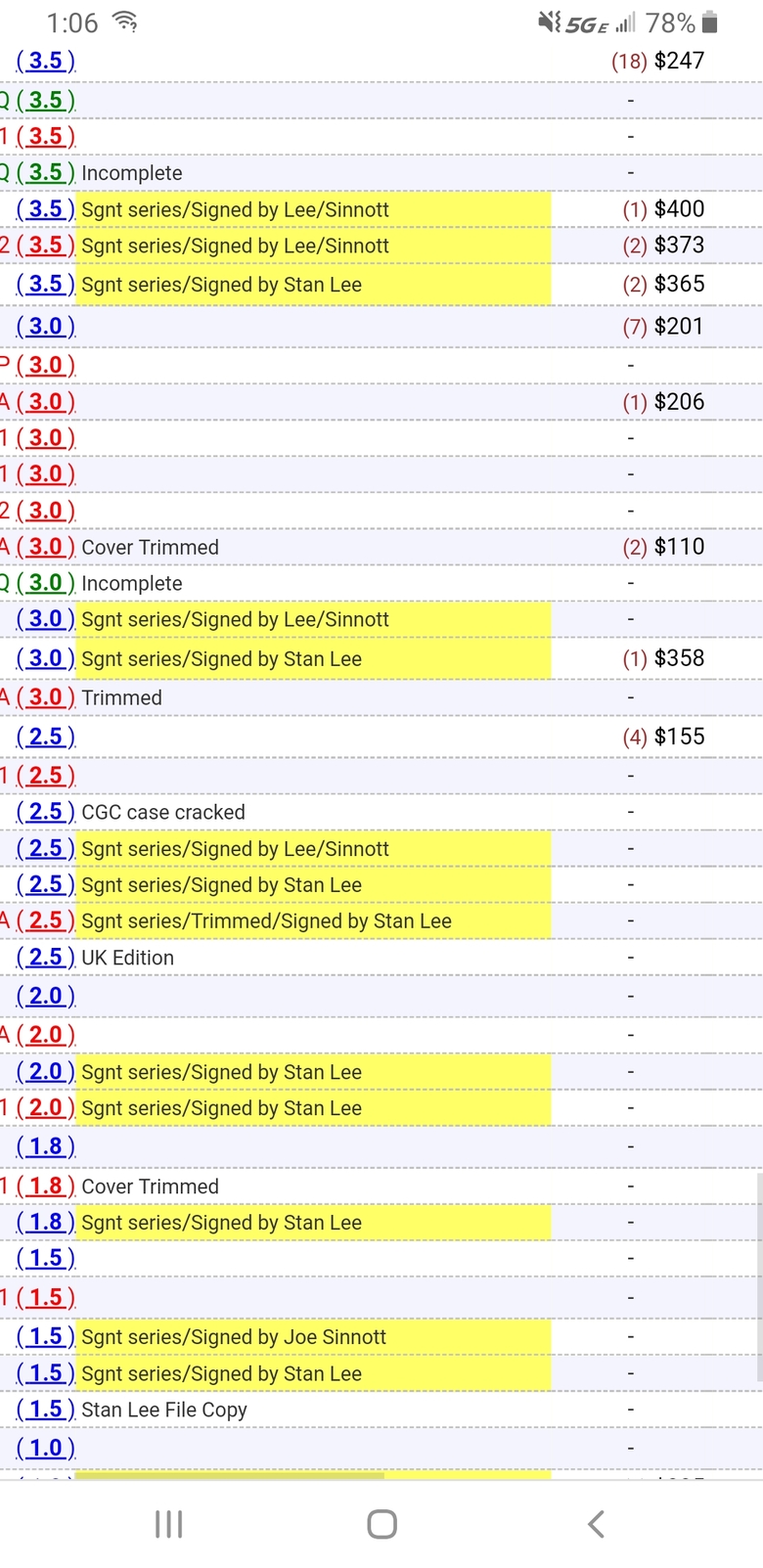This screenshot has height=1568, width=763.
Task: Open the red 2.0 Signed by Stan Lee link
Action: tap(46, 1108)
